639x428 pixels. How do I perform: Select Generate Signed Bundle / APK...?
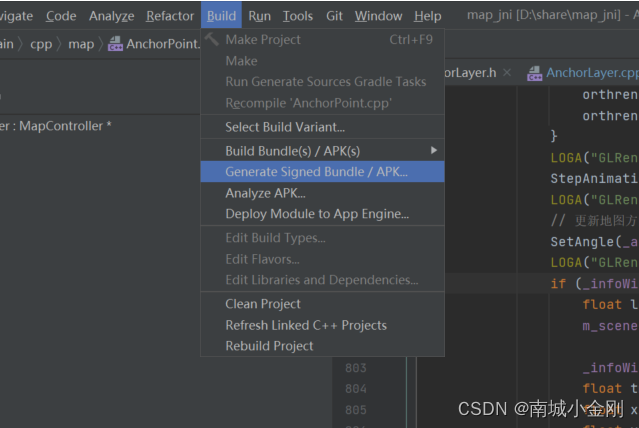322,172
